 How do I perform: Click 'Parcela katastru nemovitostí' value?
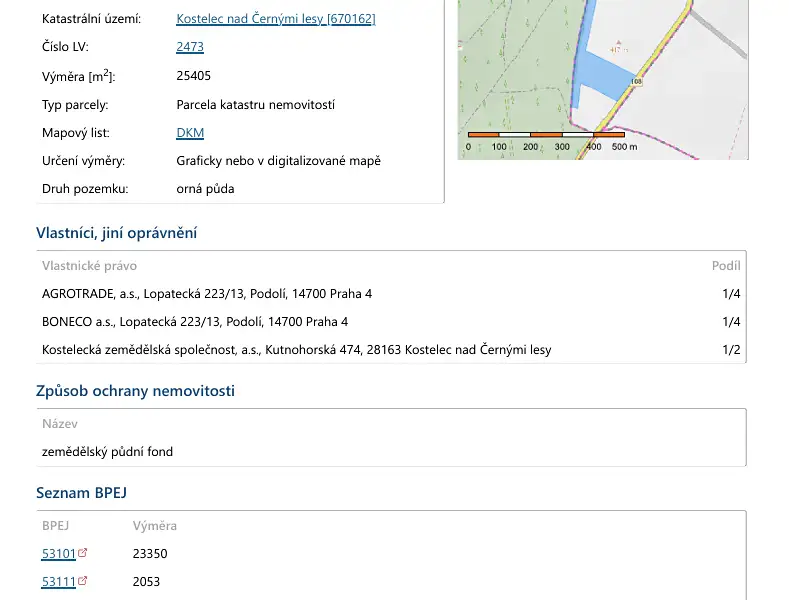[x=256, y=105]
